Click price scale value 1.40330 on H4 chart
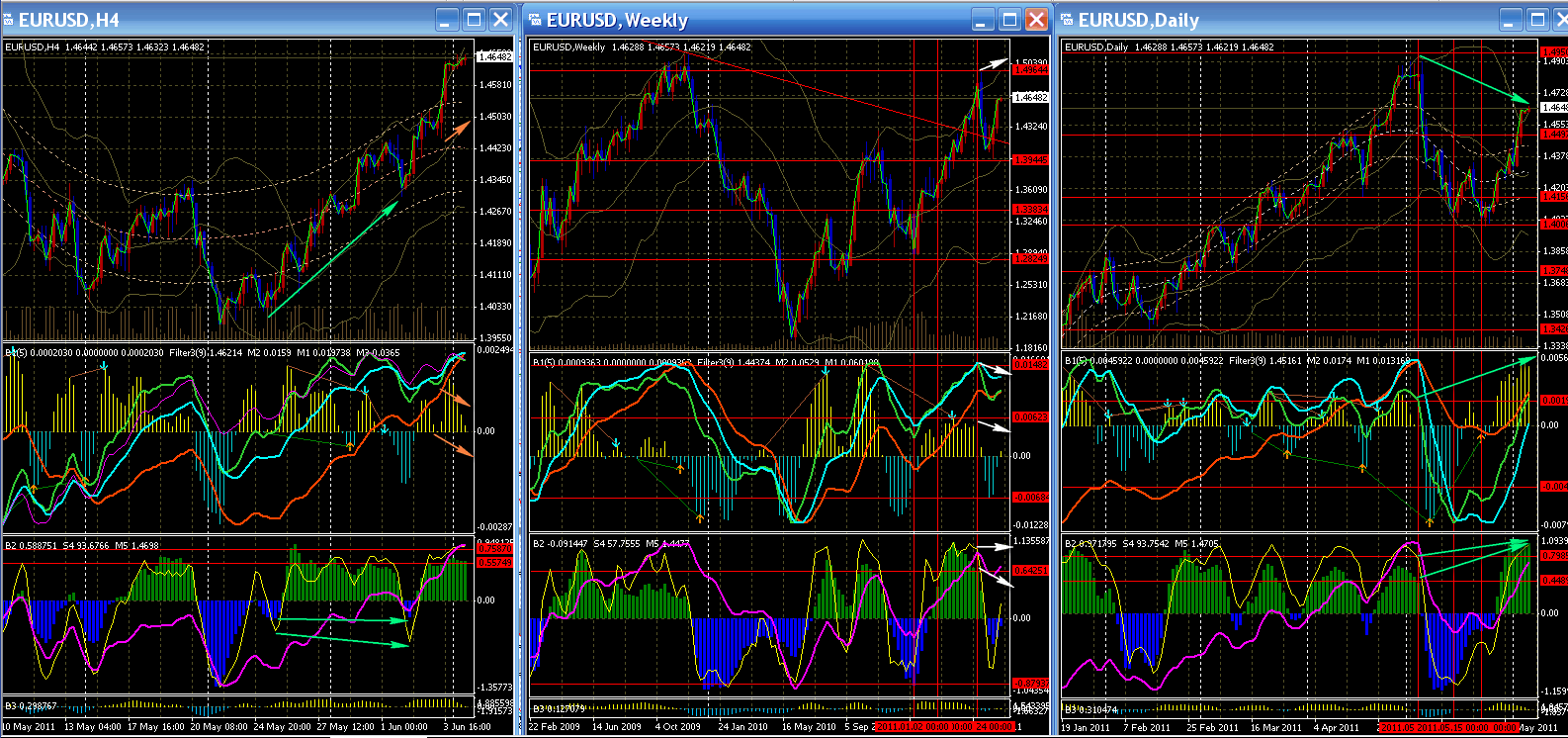The height and width of the screenshot is (738, 1568). pos(495,307)
